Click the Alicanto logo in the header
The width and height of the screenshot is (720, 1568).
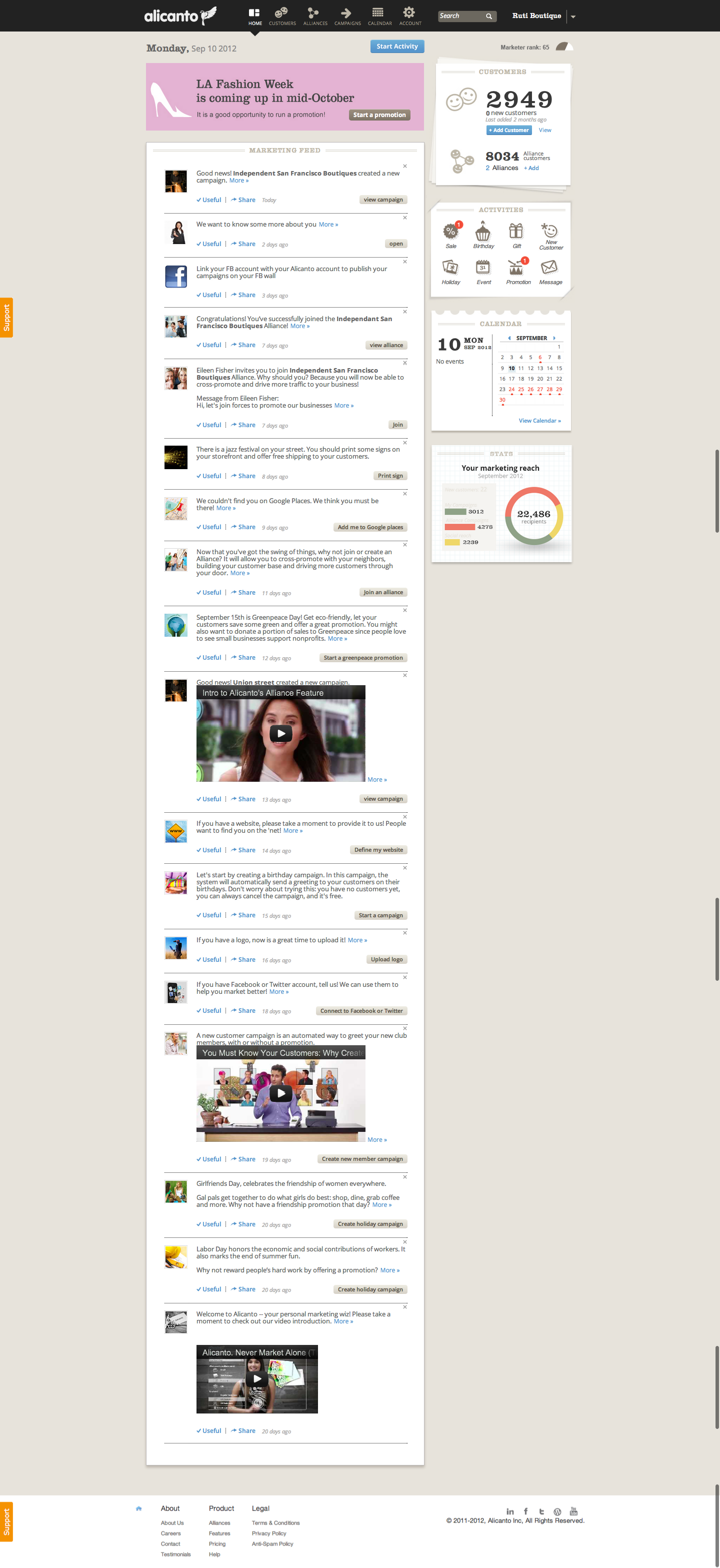click(x=180, y=15)
